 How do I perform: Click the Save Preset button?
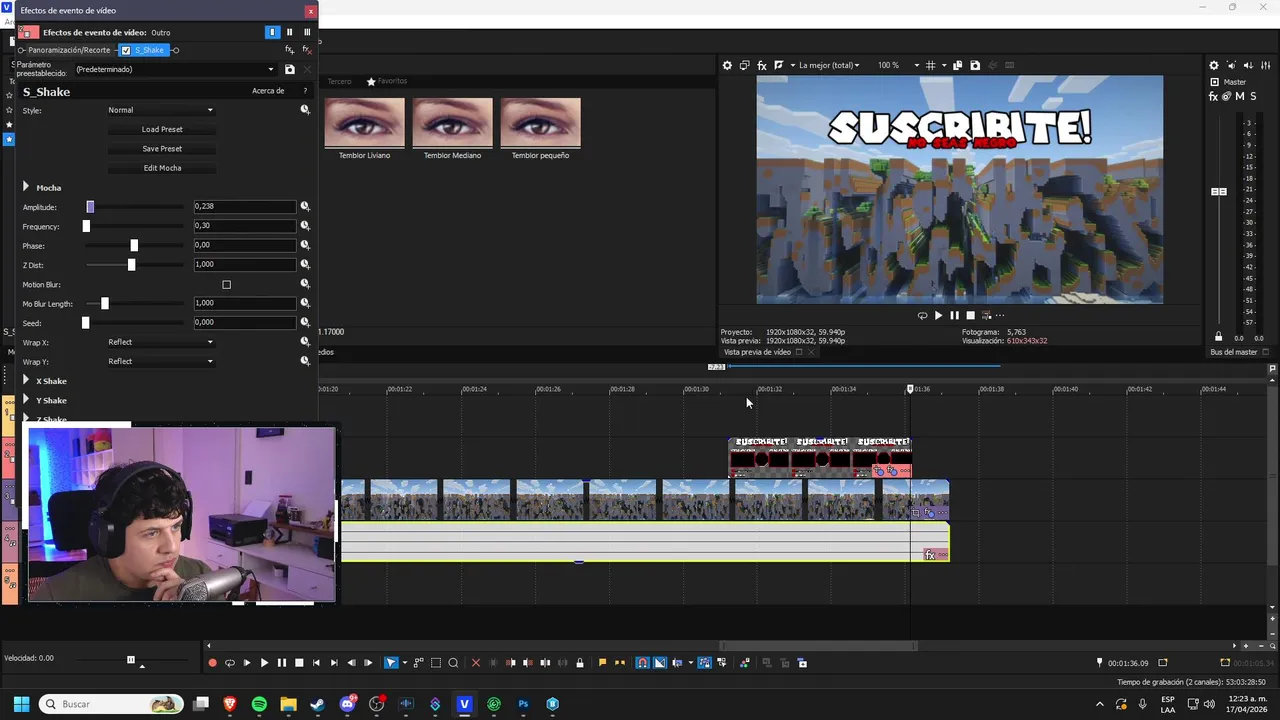pos(162,149)
